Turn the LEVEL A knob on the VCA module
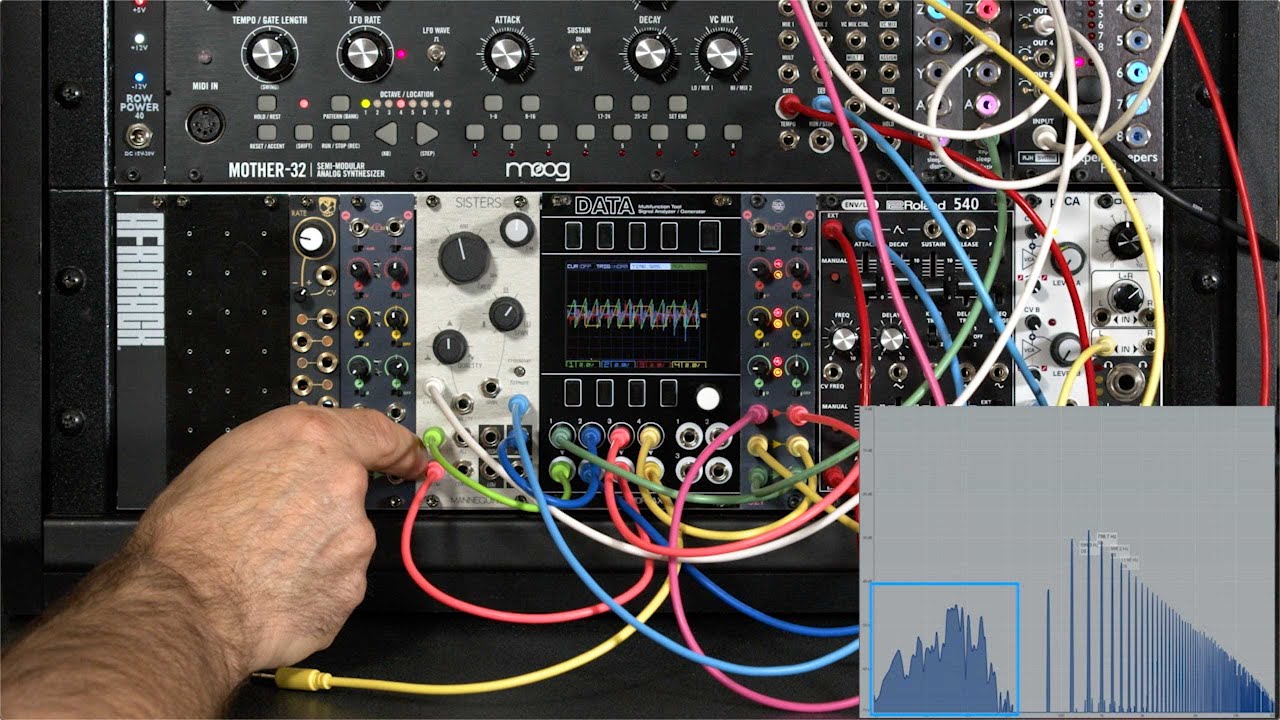The height and width of the screenshot is (720, 1280). [1068, 260]
